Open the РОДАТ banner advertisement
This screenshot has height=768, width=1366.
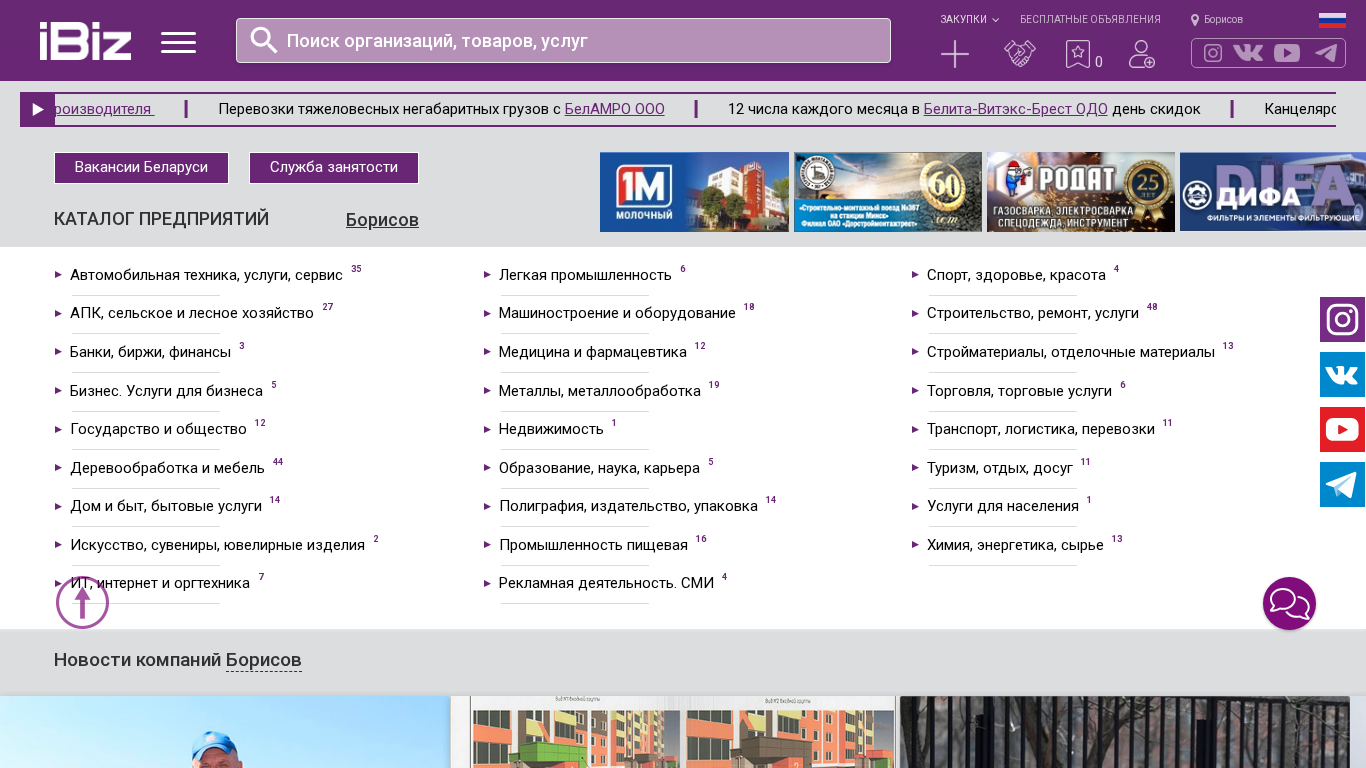1080,192
